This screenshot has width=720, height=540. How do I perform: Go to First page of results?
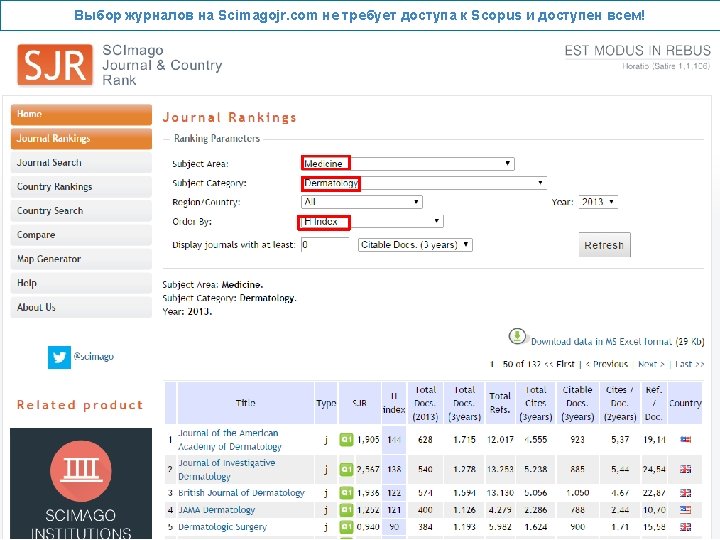tap(560, 364)
